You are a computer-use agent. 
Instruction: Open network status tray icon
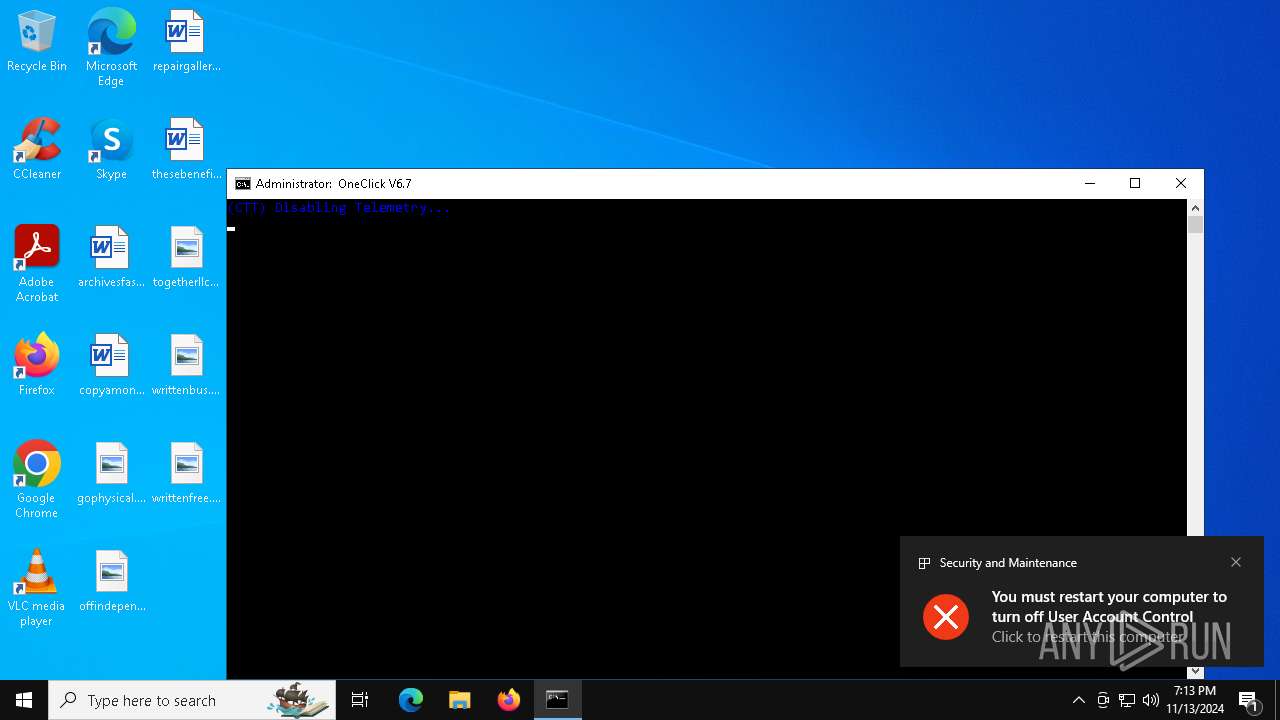1127,700
